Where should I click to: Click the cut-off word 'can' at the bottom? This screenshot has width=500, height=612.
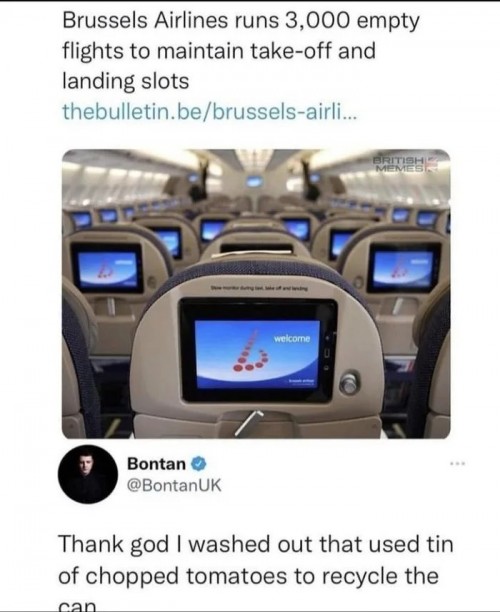(x=77, y=606)
